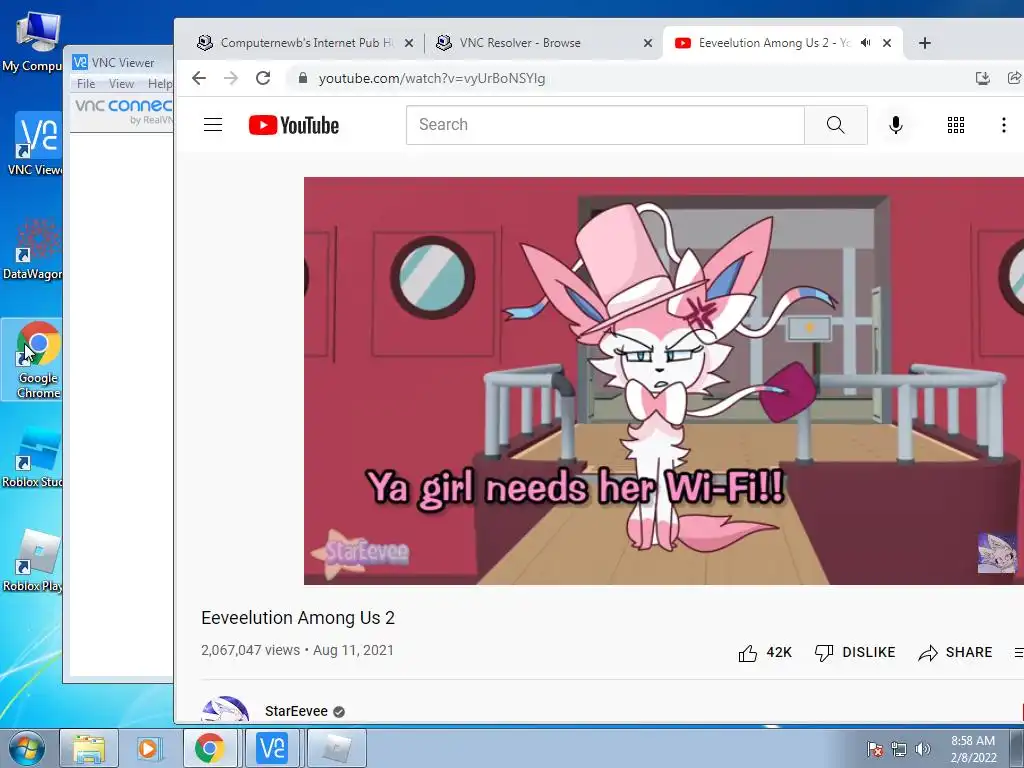Open the StarEevee channel avatar
This screenshot has width=1024, height=768.
pos(225,710)
